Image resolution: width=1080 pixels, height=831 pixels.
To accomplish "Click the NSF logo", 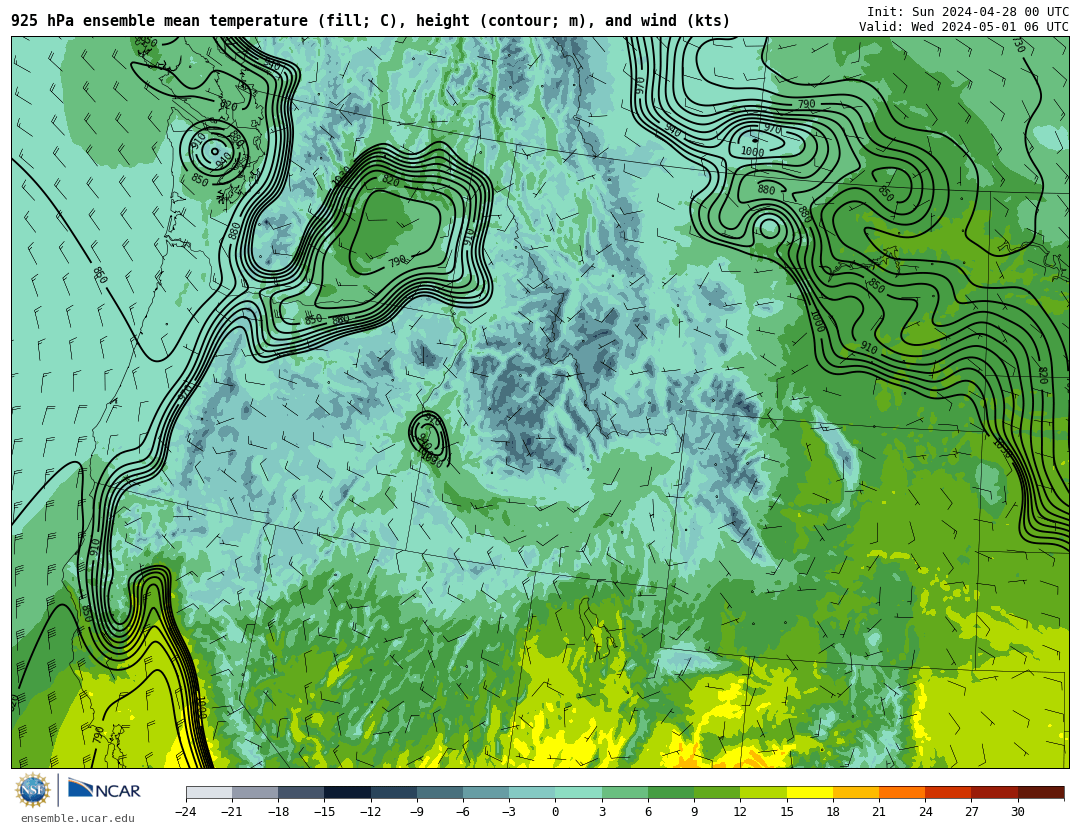I will (x=33, y=790).
